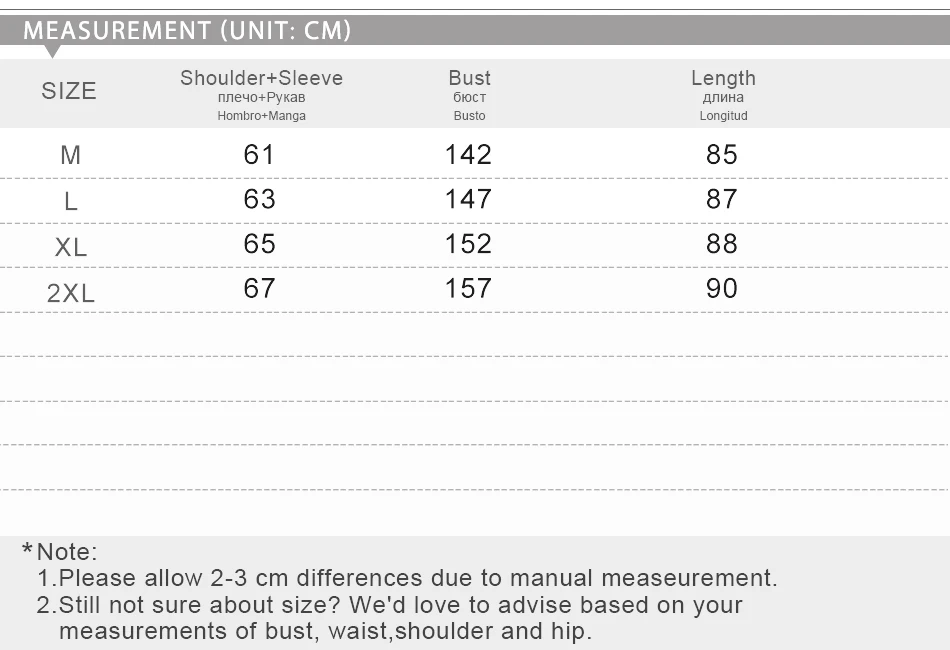Click the Length column header

tap(723, 78)
